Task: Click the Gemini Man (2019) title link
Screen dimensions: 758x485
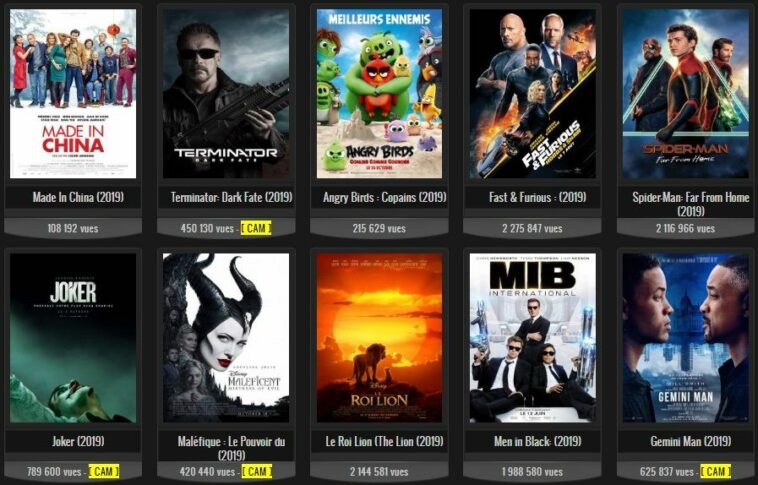Action: (690, 441)
